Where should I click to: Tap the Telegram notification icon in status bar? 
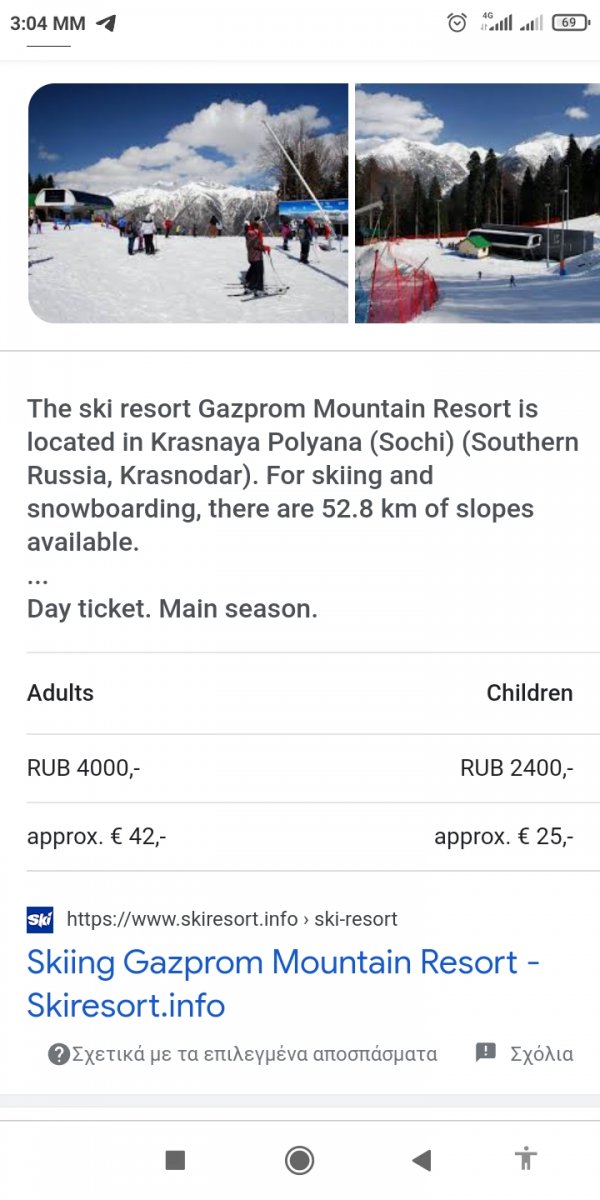106,23
